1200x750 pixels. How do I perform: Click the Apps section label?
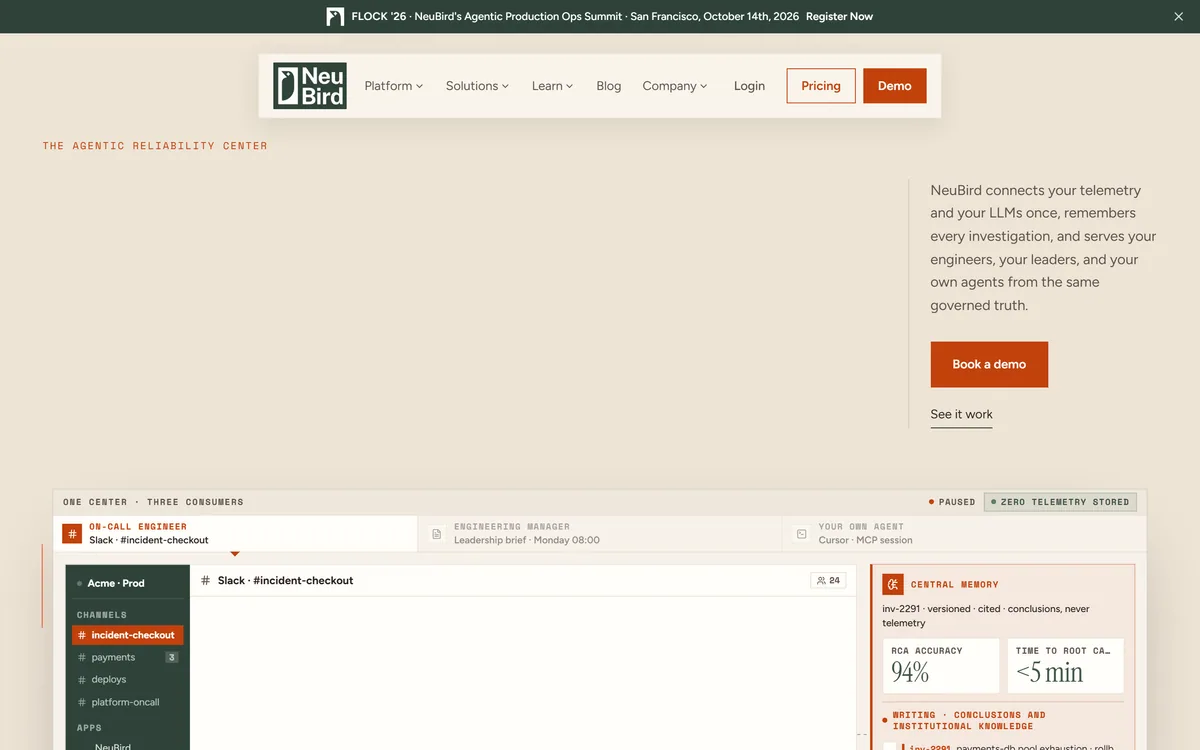[89, 728]
